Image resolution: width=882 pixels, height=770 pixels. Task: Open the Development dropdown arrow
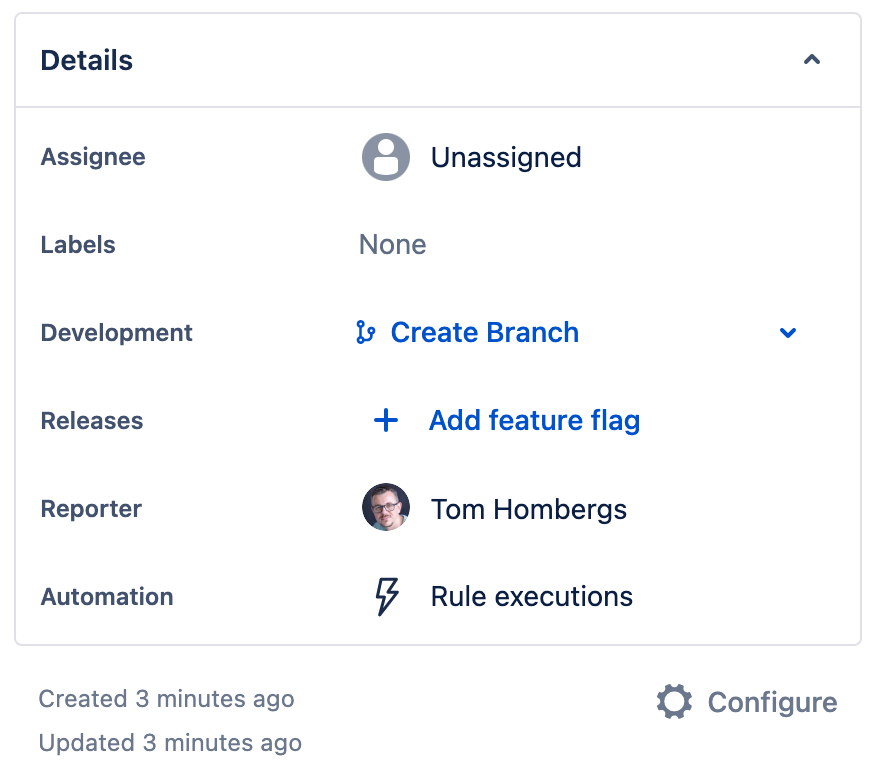tap(788, 333)
